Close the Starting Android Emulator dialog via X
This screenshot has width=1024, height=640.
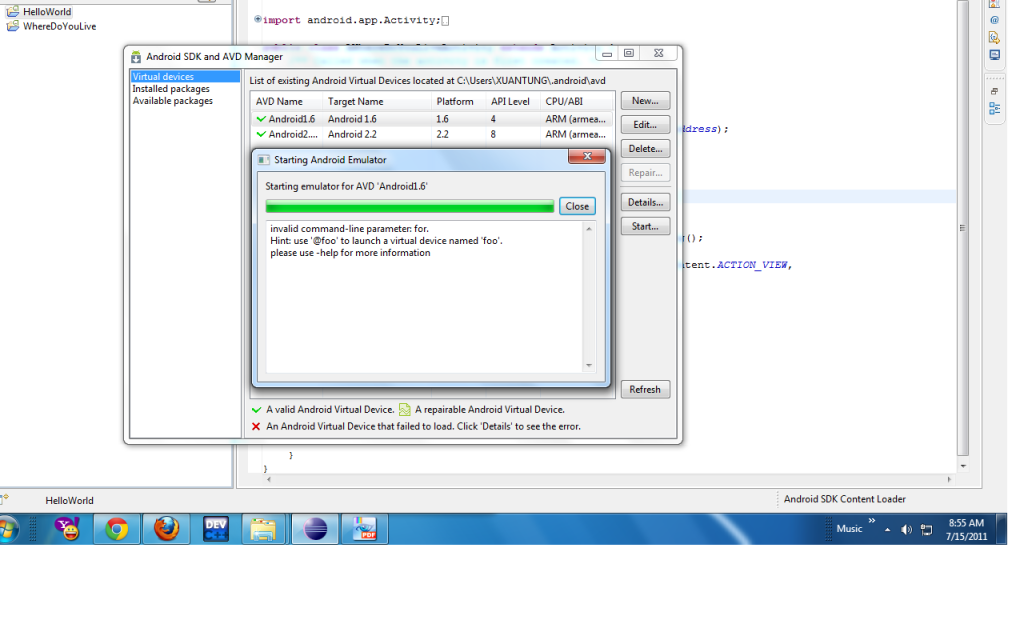tap(586, 156)
